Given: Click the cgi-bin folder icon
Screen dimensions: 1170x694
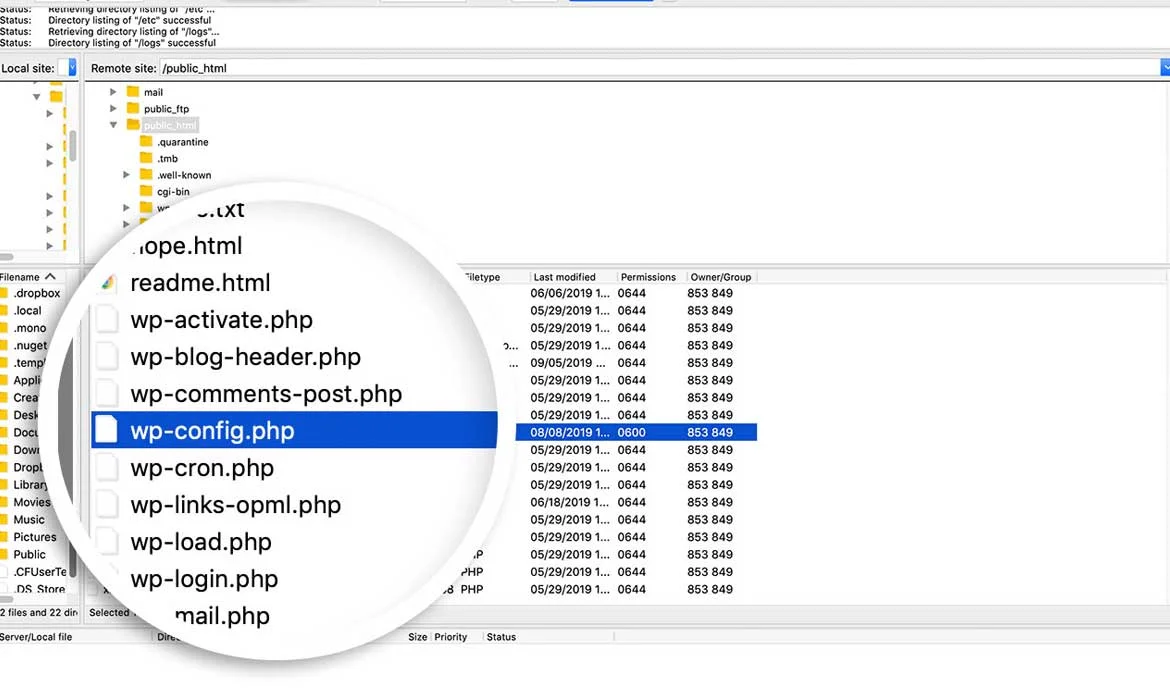Looking at the screenshot, I should [x=146, y=192].
